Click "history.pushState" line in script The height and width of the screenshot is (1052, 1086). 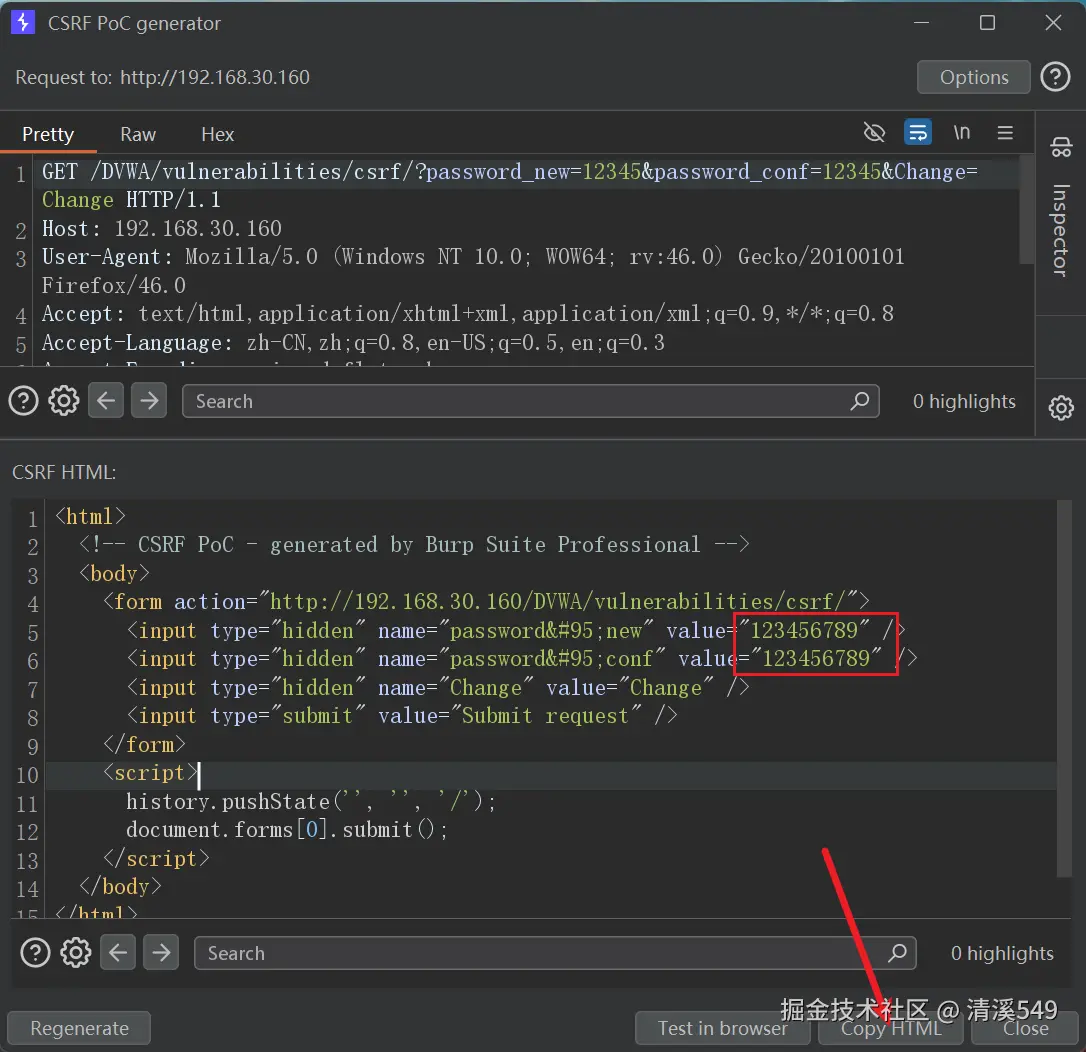click(x=311, y=801)
